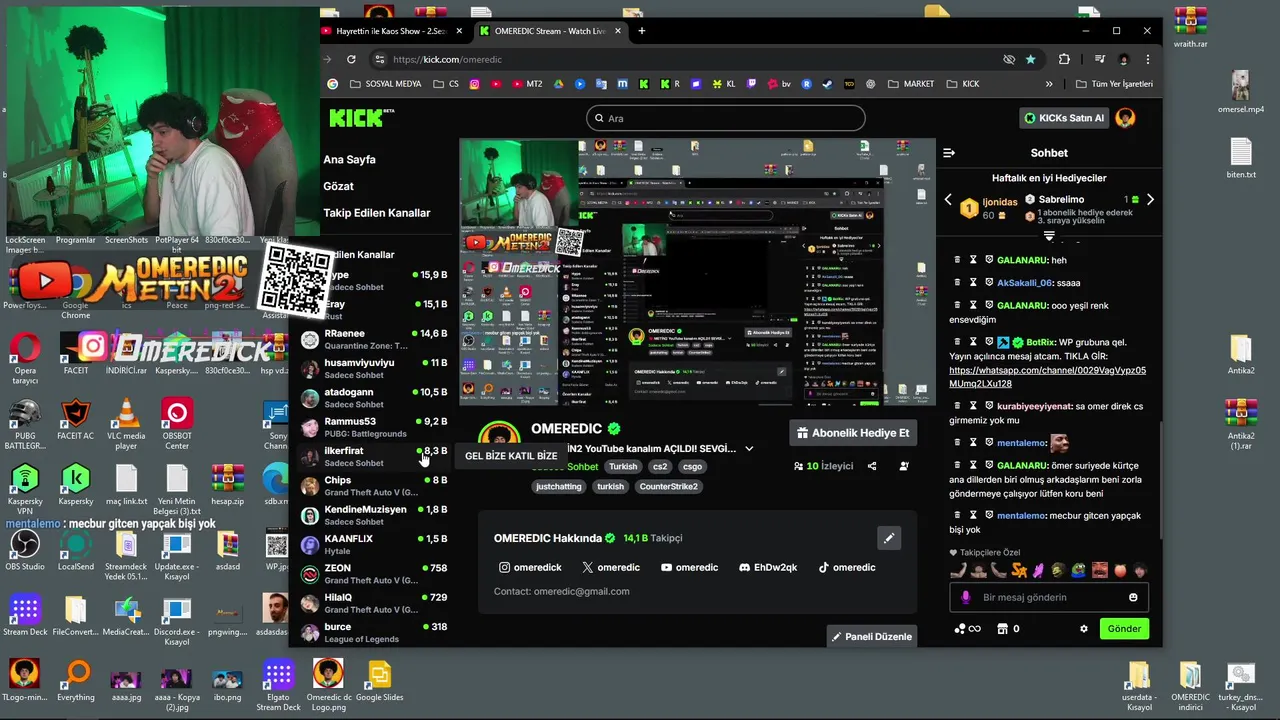Open the Chrome three-dot menu
The image size is (1280, 720).
click(1147, 59)
